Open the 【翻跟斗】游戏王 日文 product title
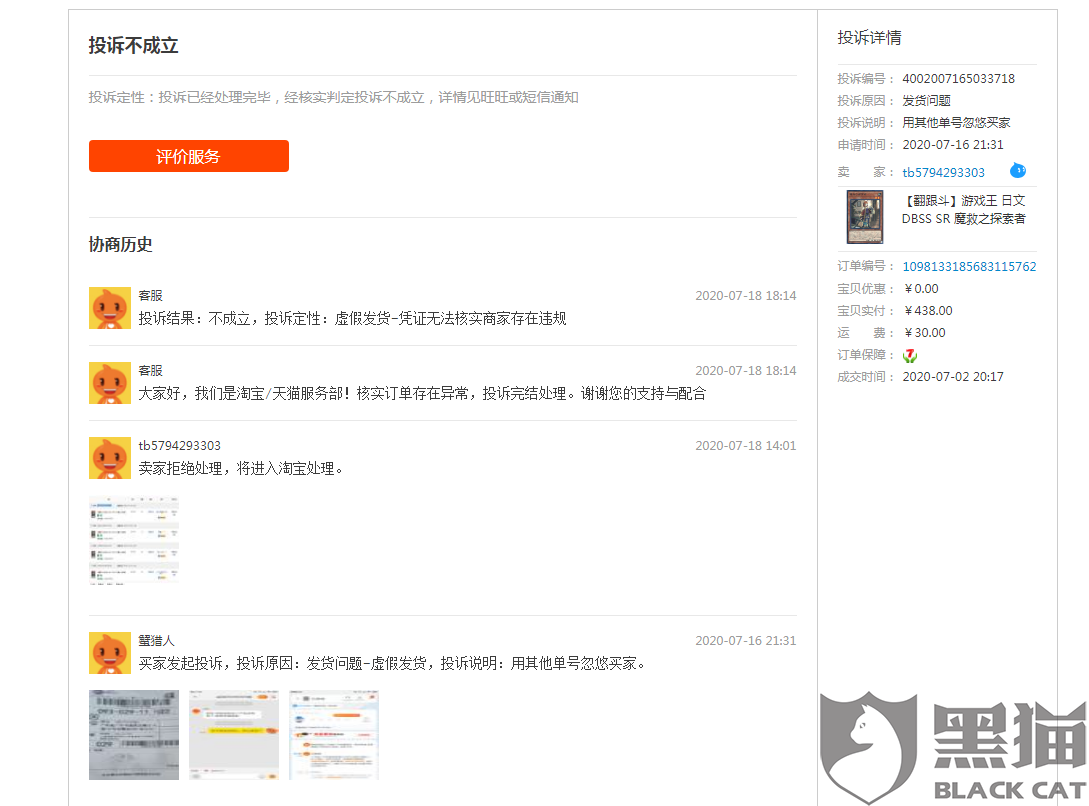Viewport: 1089px width, 806px height. pos(963,210)
